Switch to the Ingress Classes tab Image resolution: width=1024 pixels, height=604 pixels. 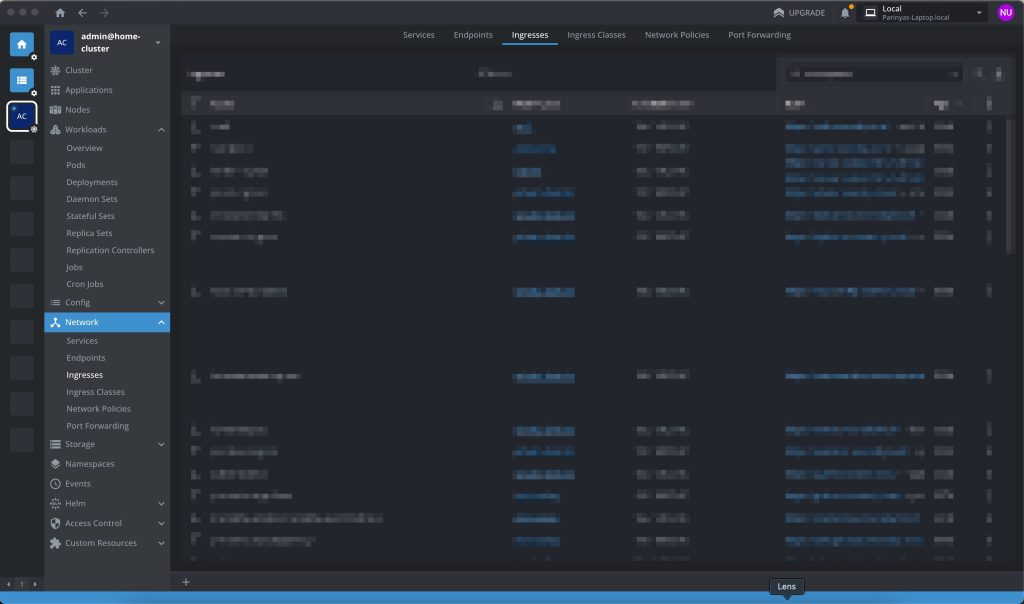click(596, 35)
